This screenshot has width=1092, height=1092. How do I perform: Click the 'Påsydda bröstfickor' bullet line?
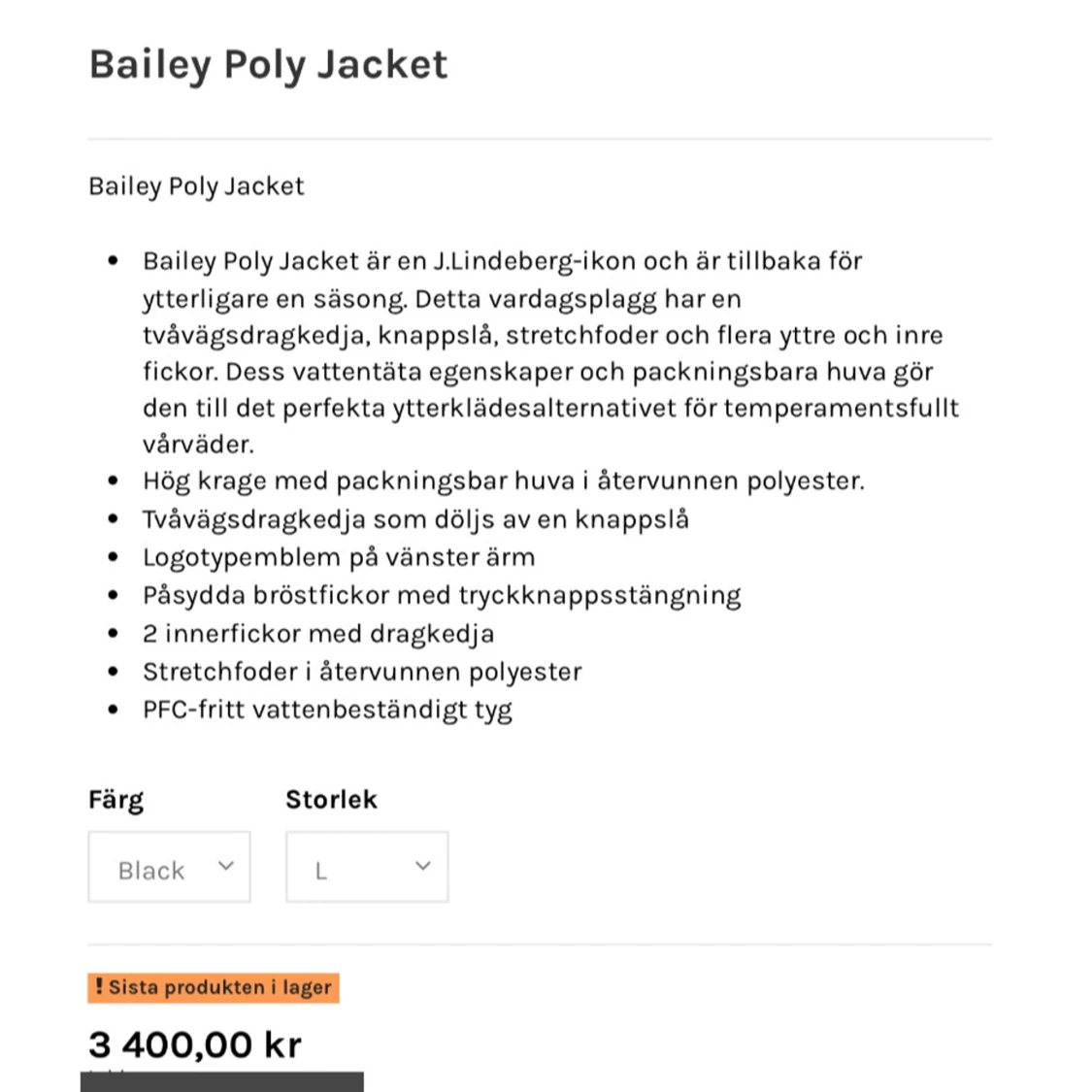(x=442, y=595)
